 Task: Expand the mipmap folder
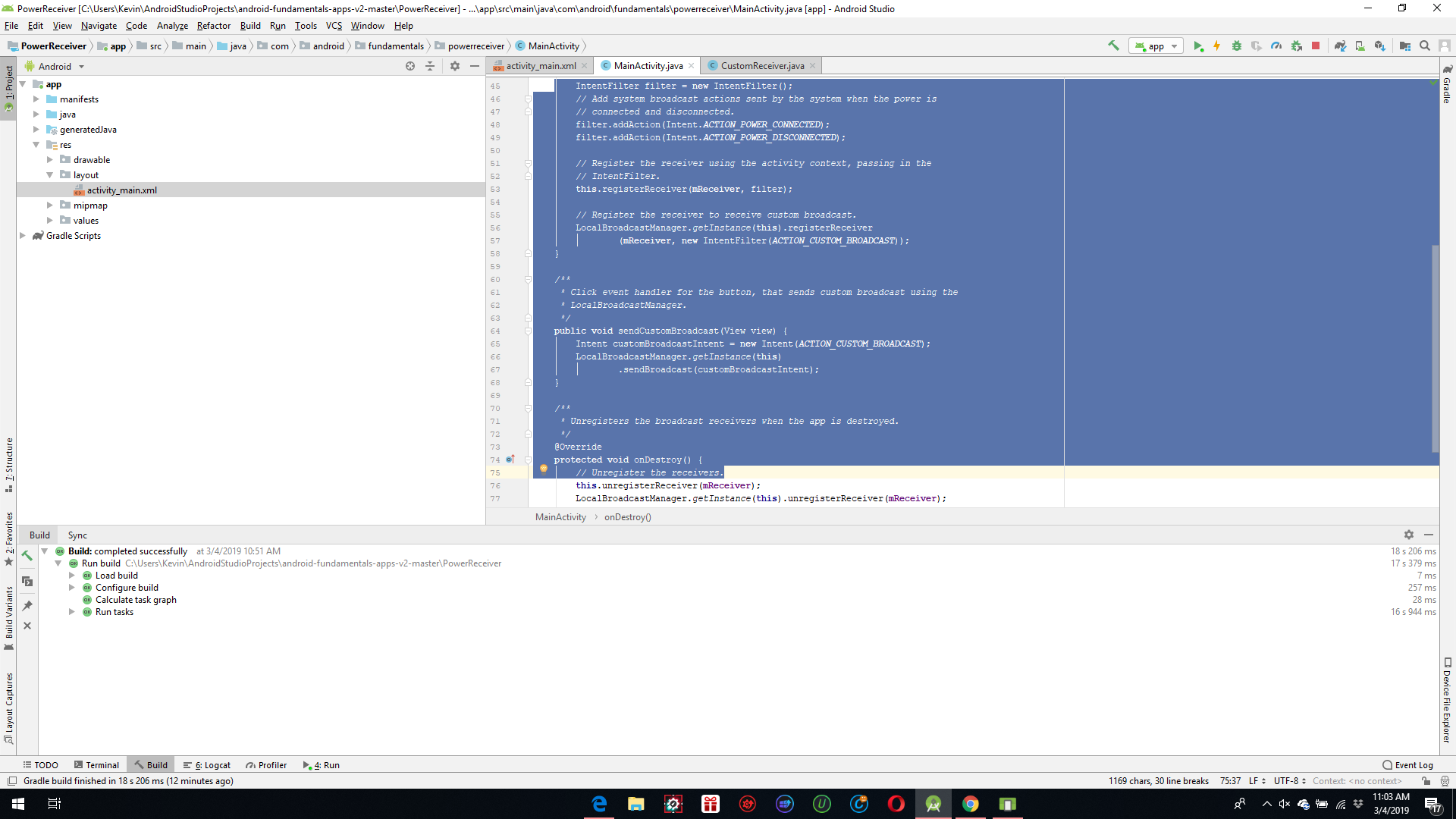[x=50, y=206]
